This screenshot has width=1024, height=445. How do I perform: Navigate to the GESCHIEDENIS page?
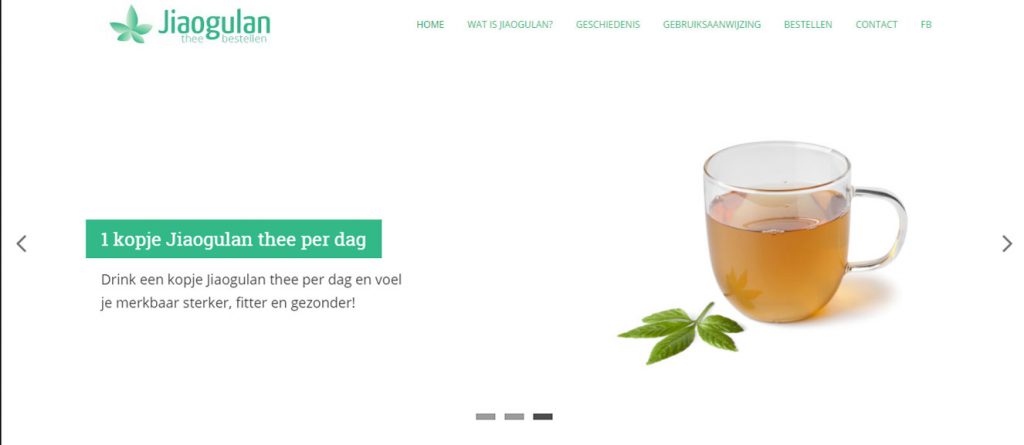tap(608, 25)
